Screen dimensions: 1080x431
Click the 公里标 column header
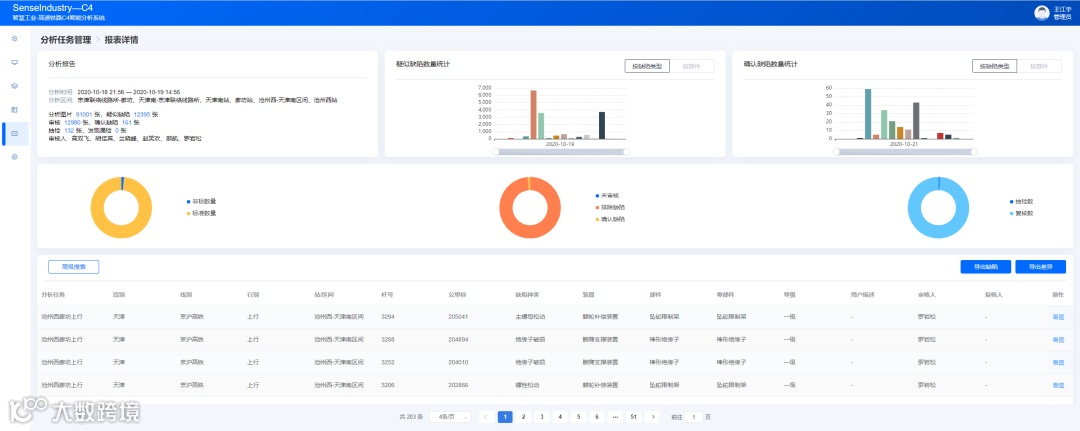point(457,294)
